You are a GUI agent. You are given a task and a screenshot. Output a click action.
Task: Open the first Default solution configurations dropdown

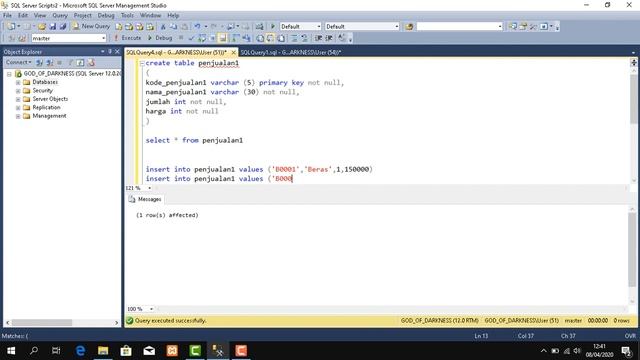click(x=319, y=27)
